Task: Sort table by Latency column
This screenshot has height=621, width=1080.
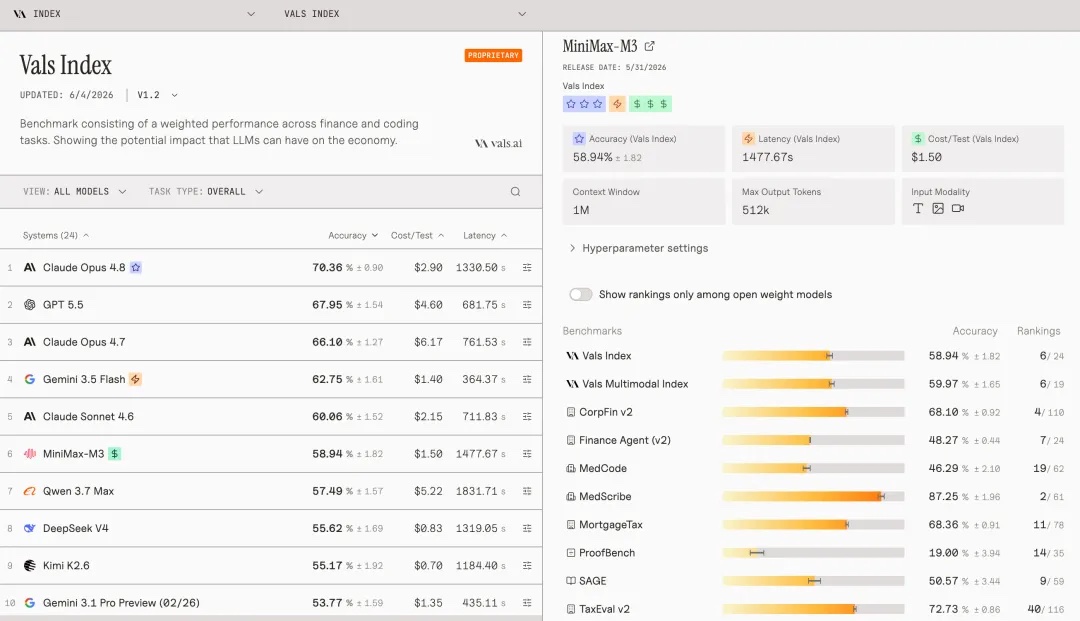Action: point(485,235)
